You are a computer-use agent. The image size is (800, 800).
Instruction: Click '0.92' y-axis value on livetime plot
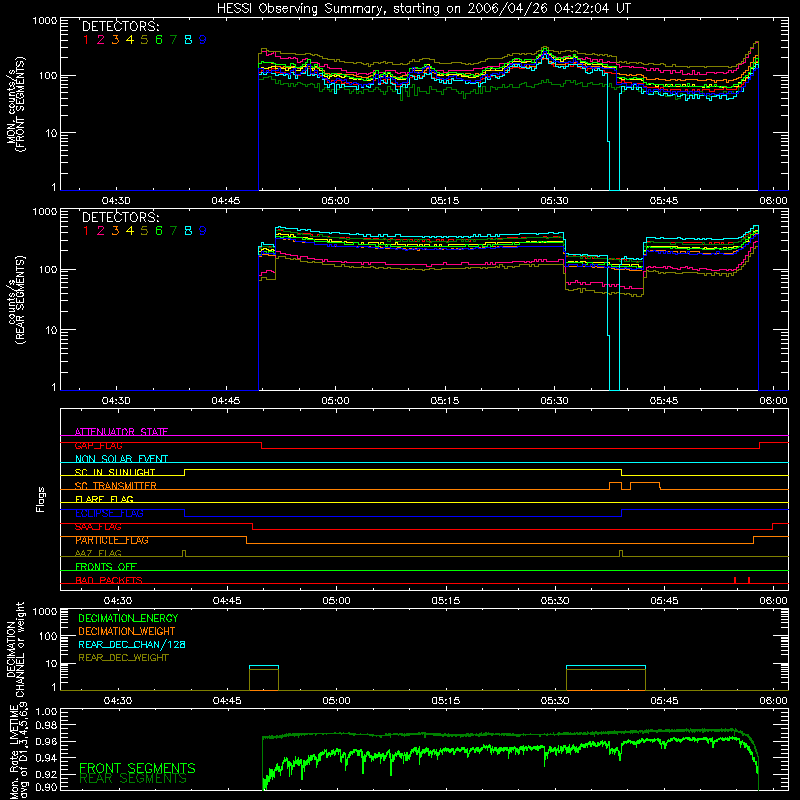tap(46, 774)
